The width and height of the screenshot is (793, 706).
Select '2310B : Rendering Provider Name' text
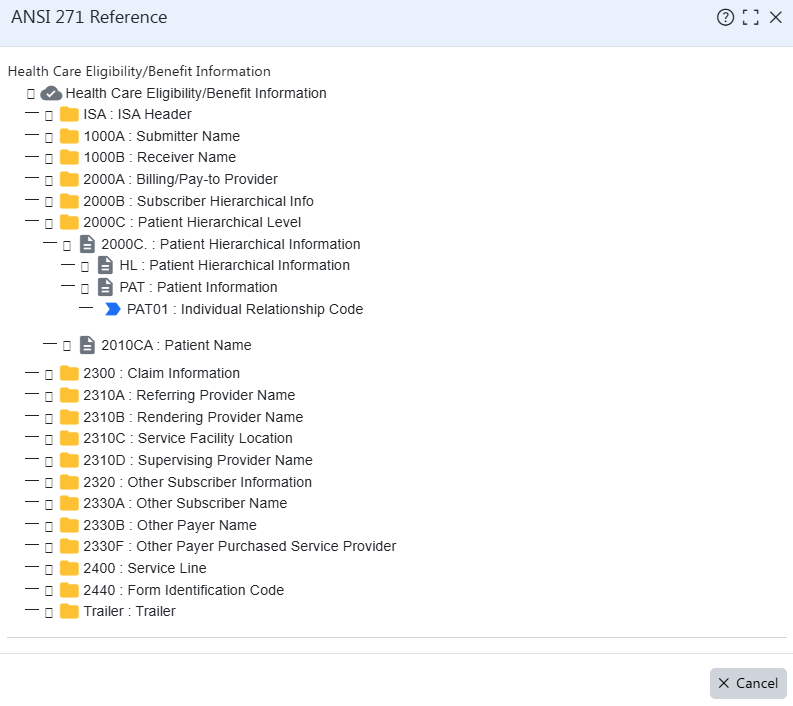[x=193, y=417]
